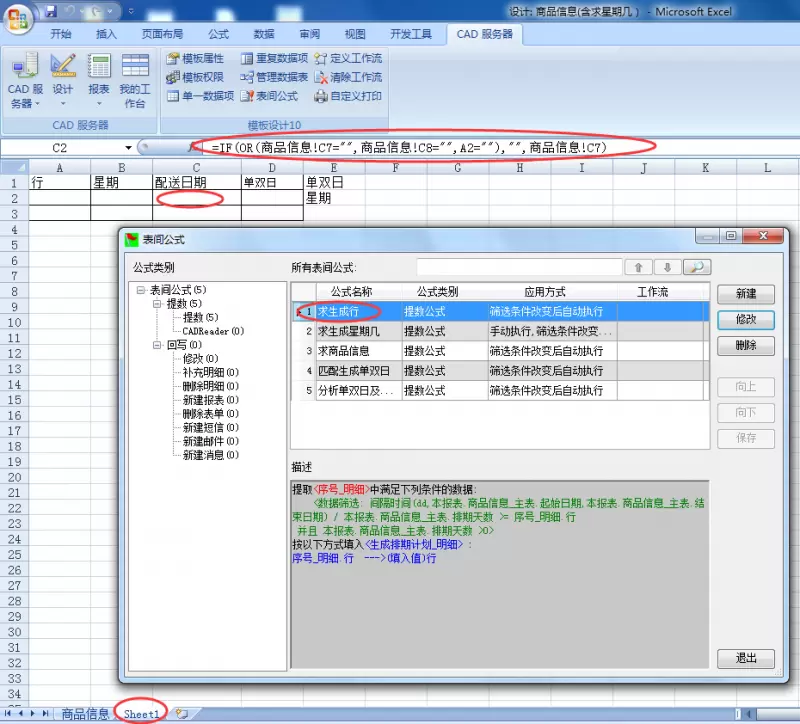Open the CAD 服务器 ribbon button
Screen dimensions: 800x724
pos(25,80)
